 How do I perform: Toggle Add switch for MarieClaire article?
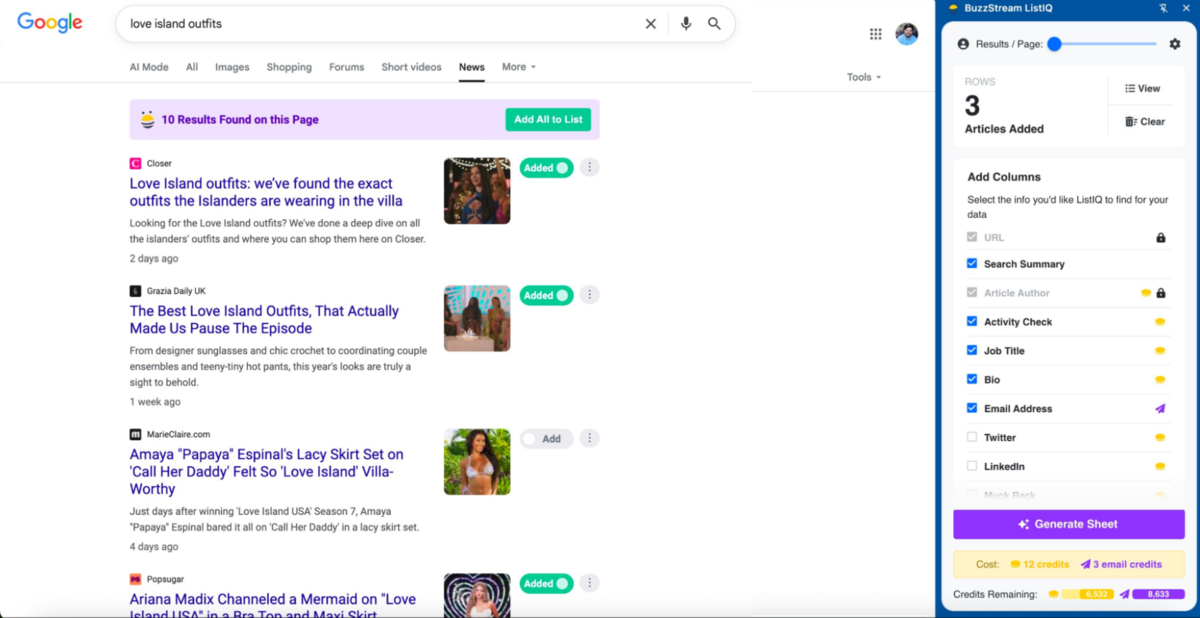coord(546,439)
